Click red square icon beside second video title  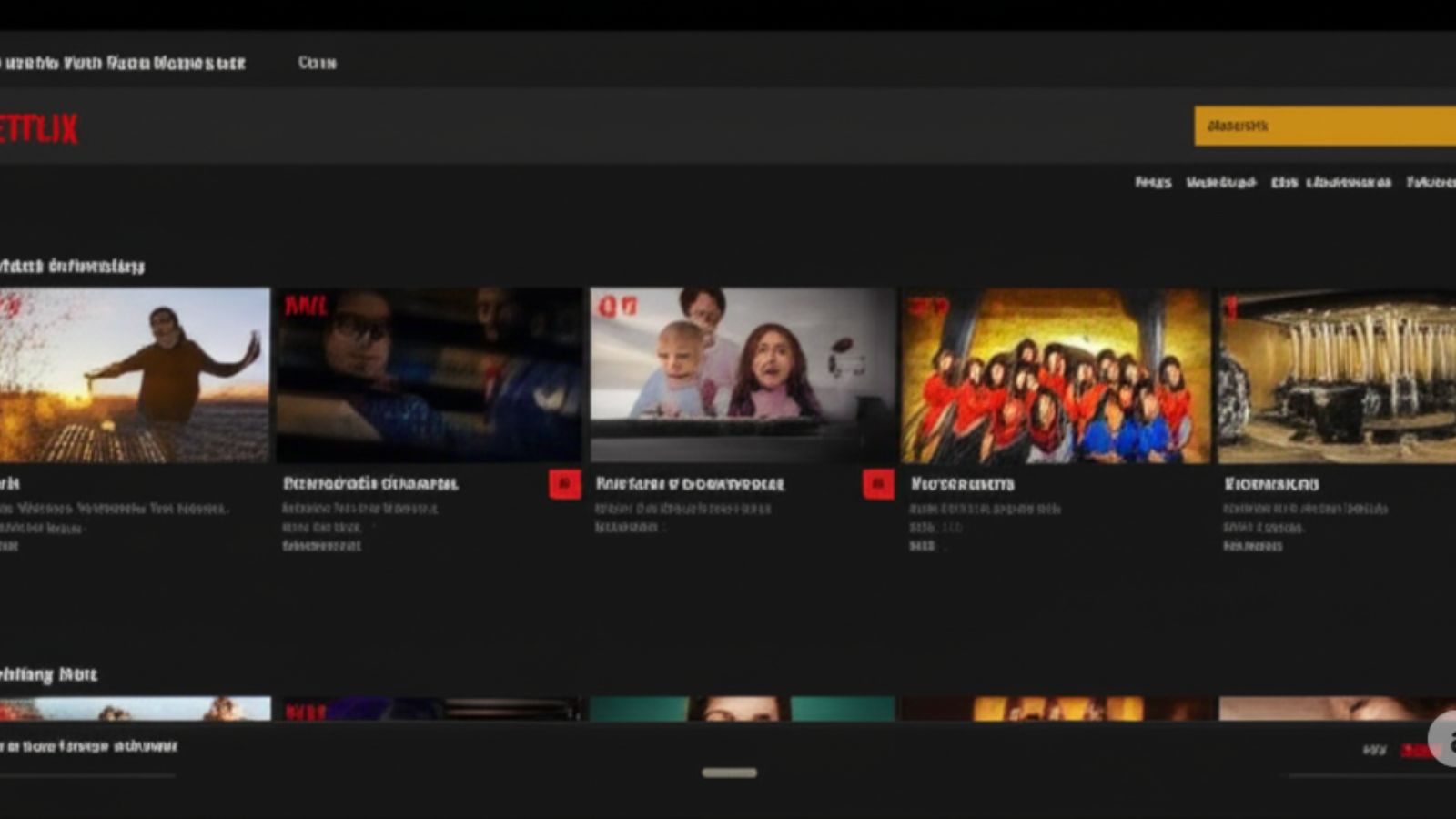pyautogui.click(x=564, y=484)
